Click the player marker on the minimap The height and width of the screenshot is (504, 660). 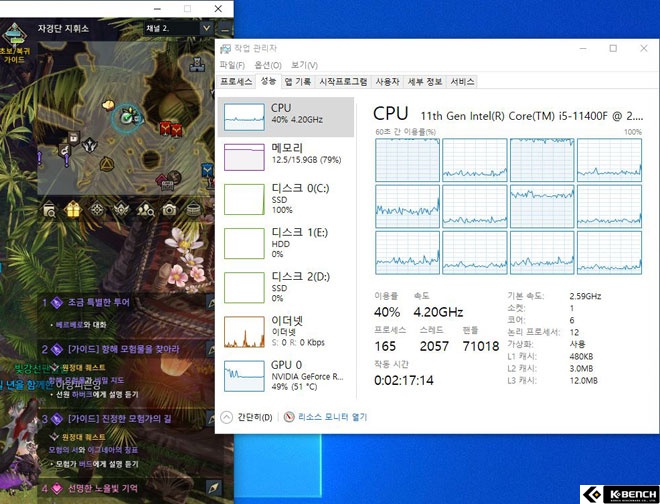(128, 117)
